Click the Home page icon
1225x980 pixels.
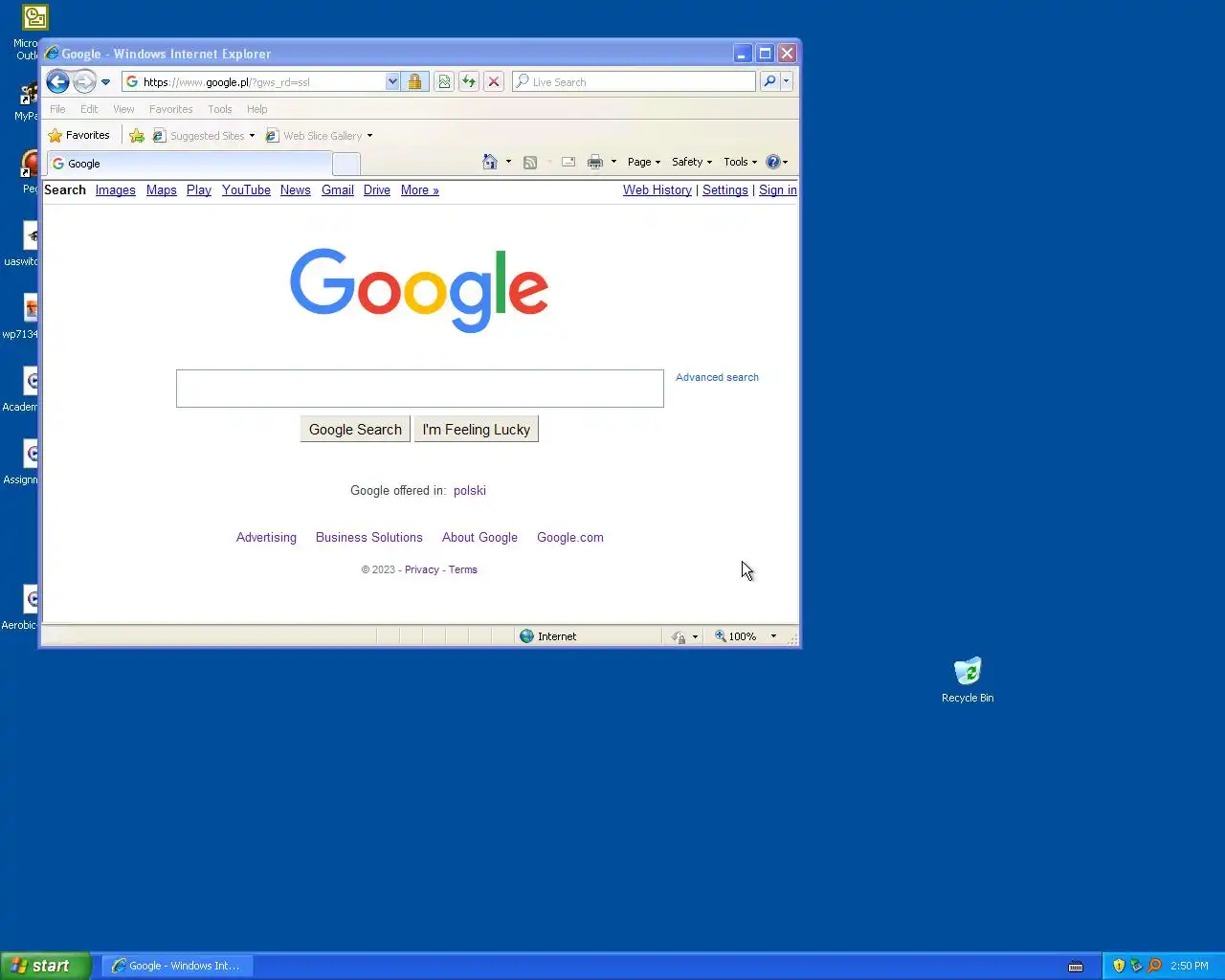[490, 162]
